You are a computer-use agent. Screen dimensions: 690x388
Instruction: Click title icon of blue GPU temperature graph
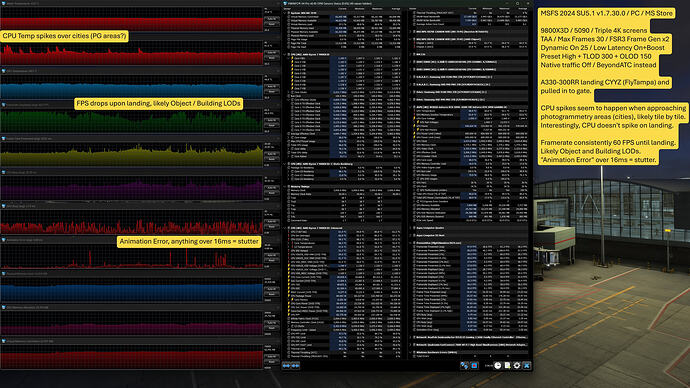(4, 71)
